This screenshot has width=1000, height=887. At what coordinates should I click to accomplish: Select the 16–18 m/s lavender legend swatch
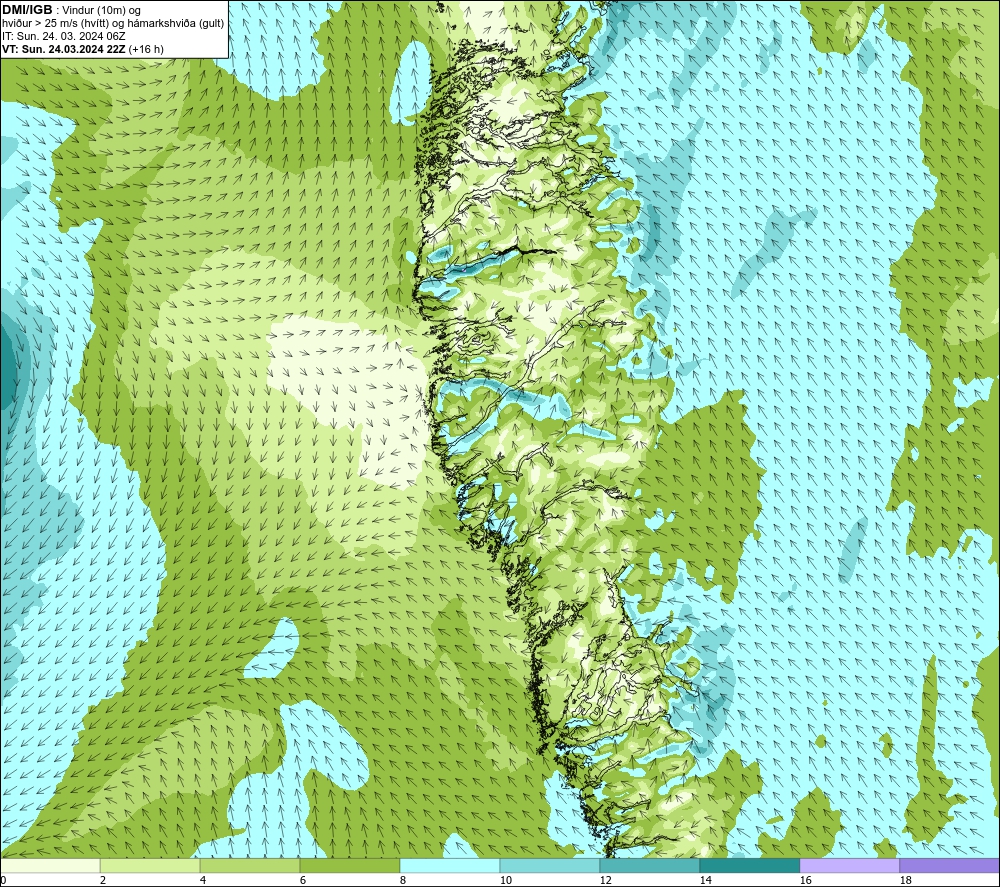tap(849, 865)
